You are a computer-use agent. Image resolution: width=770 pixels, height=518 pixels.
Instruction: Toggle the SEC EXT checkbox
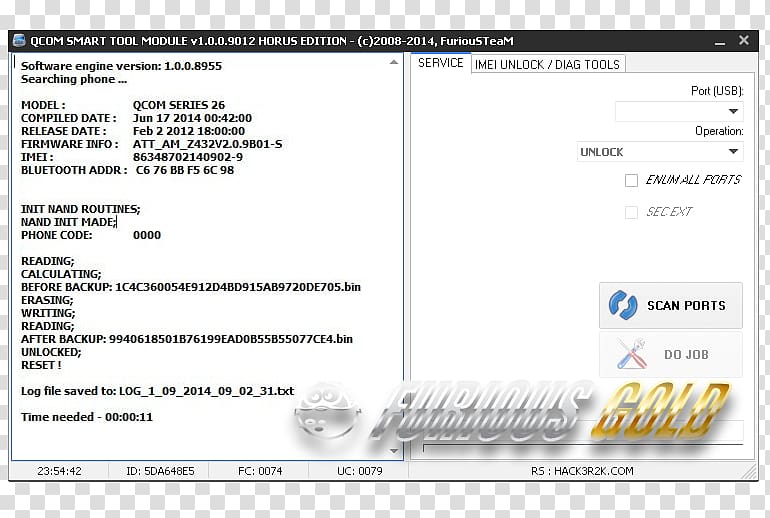pyautogui.click(x=631, y=212)
